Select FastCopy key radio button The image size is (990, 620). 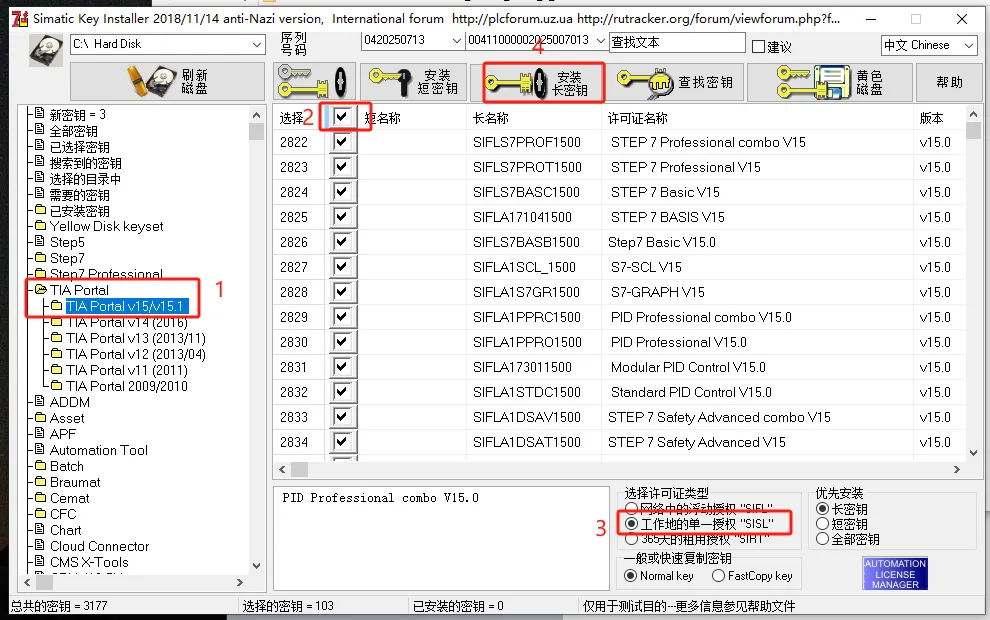(718, 576)
